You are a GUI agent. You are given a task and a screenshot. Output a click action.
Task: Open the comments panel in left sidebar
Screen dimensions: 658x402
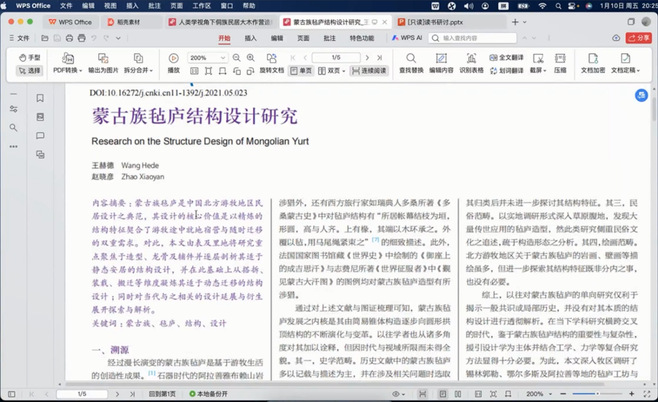41,135
